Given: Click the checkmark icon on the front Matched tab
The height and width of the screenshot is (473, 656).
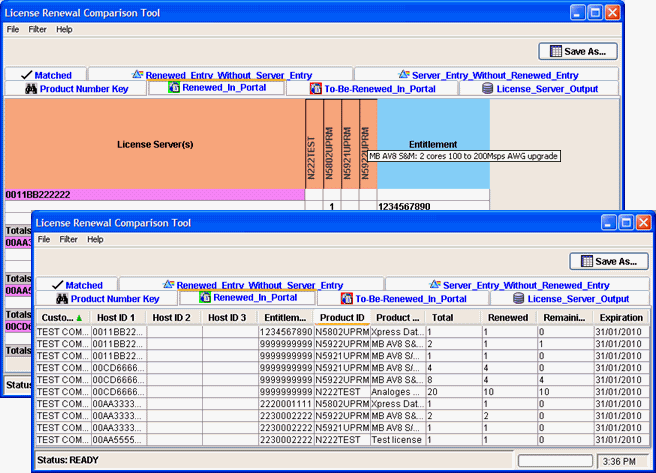Looking at the screenshot, I should tap(56, 285).
